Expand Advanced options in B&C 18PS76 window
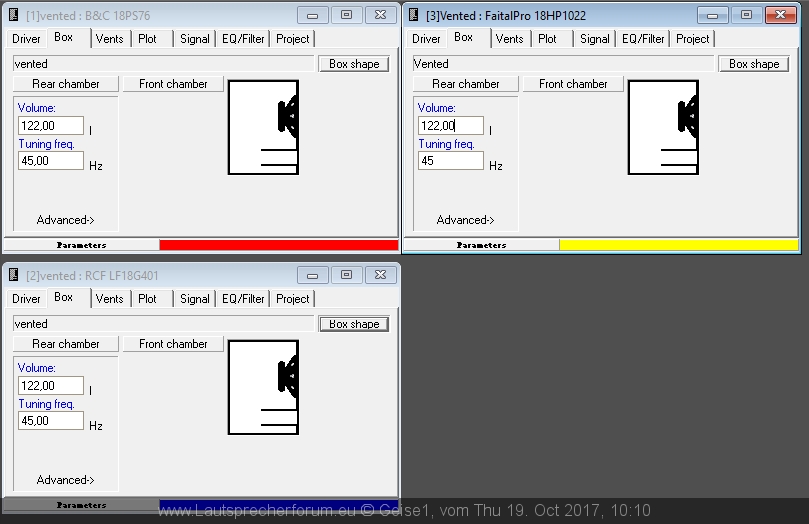This screenshot has width=809, height=524. [65, 220]
